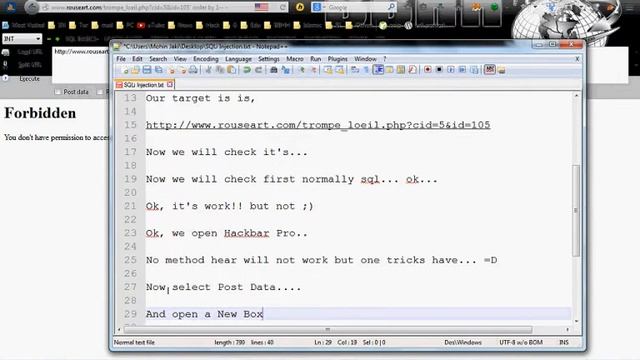Click the editor vertical scrollbar thumb

pos(576,210)
